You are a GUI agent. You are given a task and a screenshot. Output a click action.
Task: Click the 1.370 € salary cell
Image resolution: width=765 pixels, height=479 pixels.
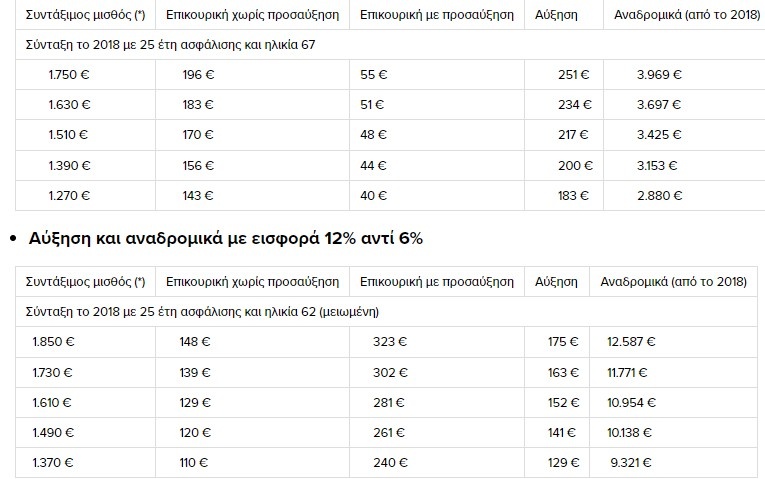(x=54, y=465)
